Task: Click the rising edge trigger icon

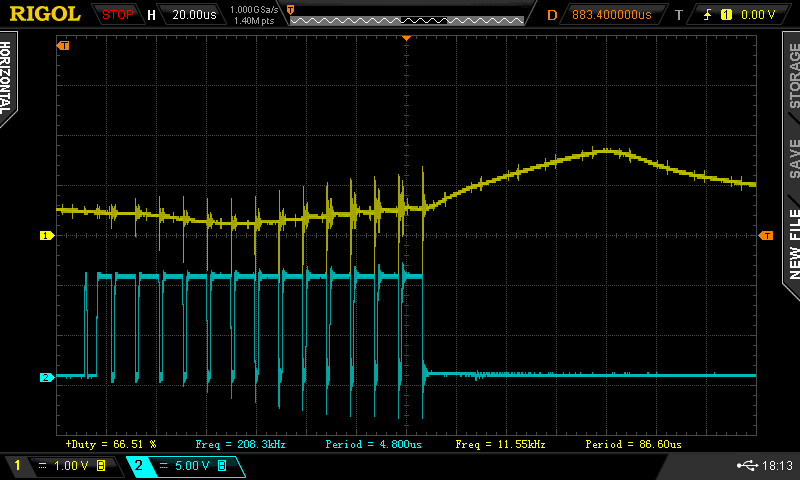Action: pos(706,15)
